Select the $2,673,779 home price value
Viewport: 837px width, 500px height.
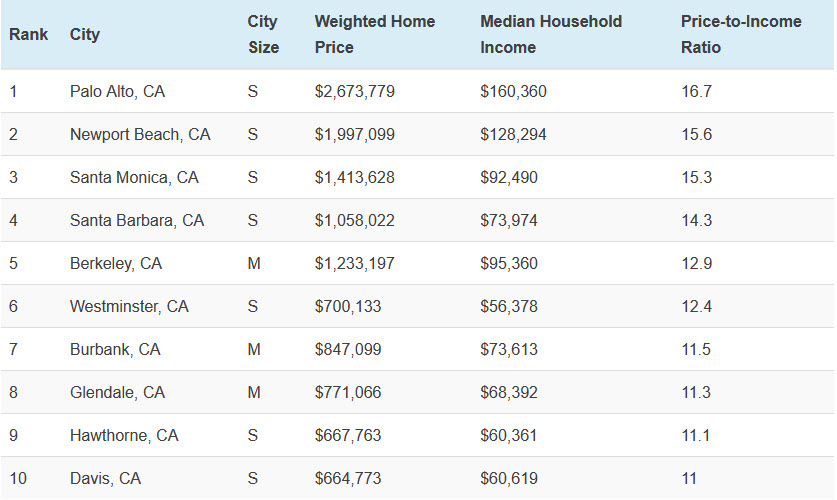354,91
